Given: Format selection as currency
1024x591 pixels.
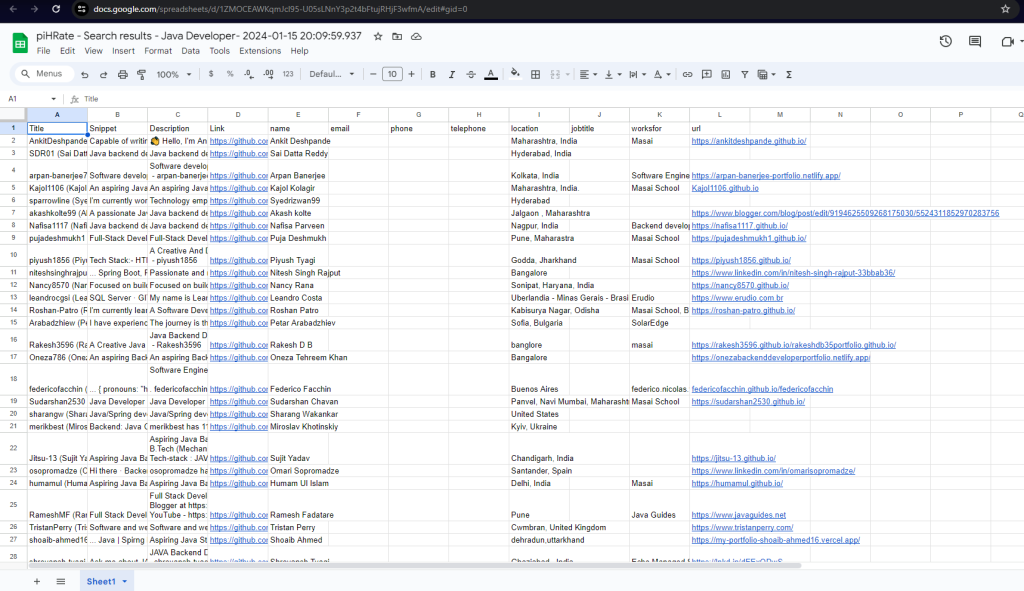Looking at the screenshot, I should click(211, 74).
